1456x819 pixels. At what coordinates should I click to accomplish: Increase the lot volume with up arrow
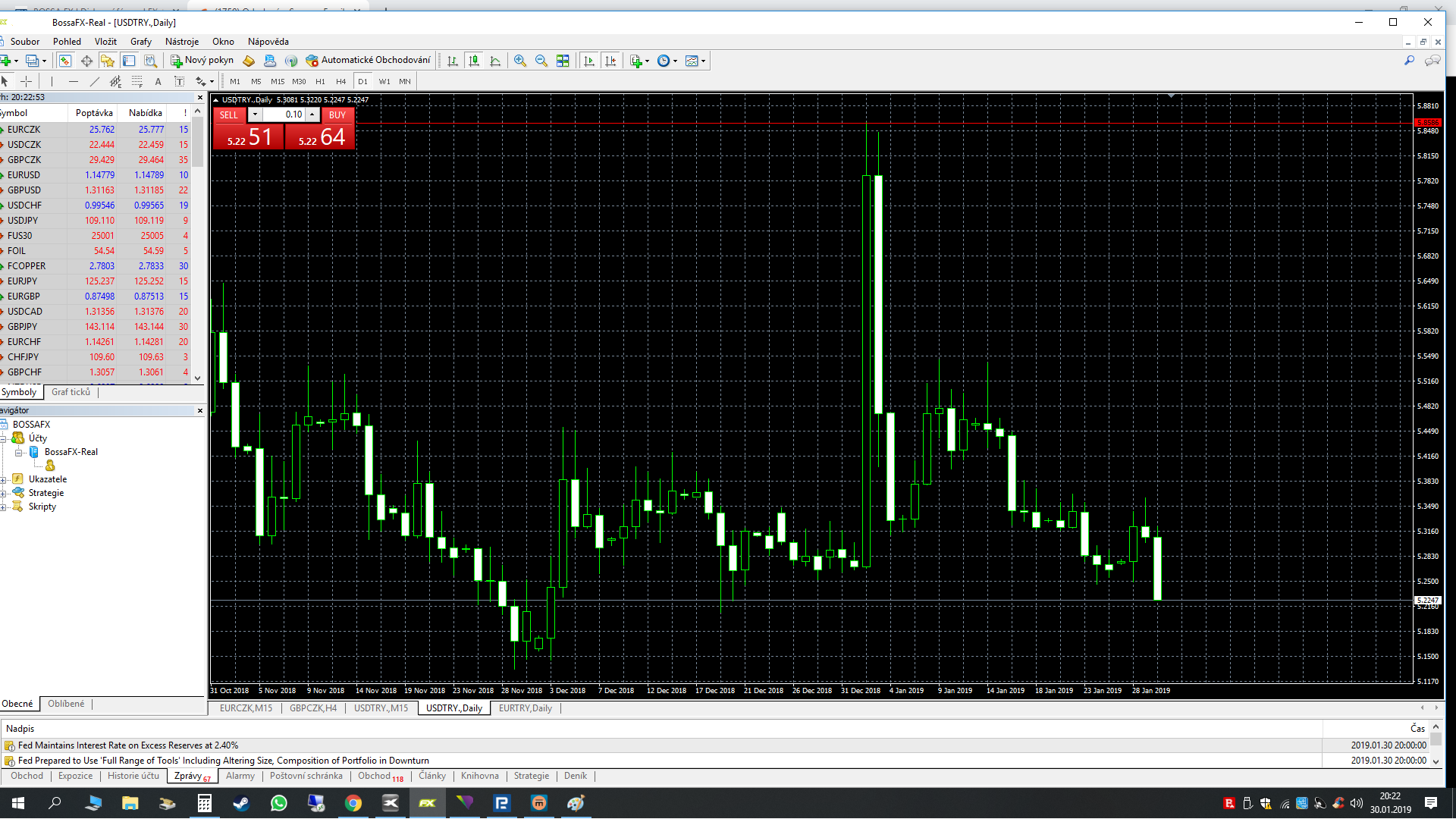(x=312, y=115)
